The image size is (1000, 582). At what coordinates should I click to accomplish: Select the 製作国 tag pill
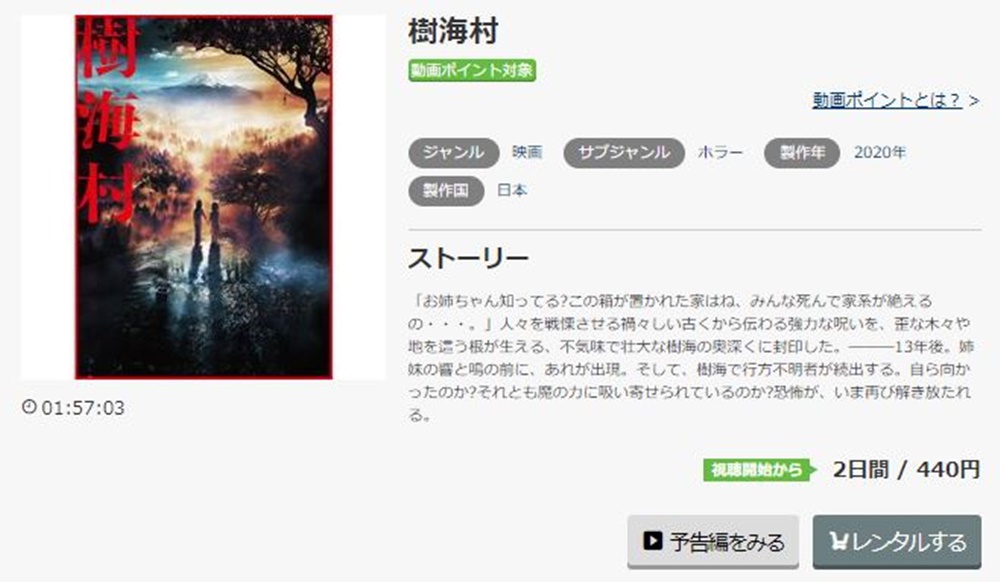pyautogui.click(x=446, y=191)
